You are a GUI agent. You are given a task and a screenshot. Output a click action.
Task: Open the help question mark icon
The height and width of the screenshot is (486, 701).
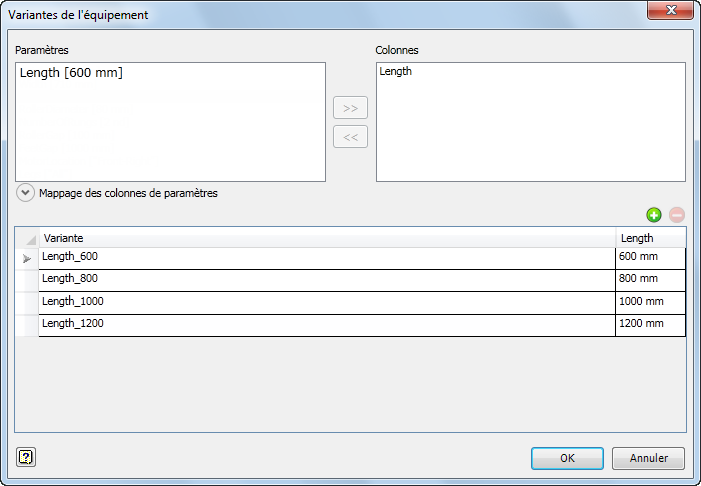(x=26, y=457)
